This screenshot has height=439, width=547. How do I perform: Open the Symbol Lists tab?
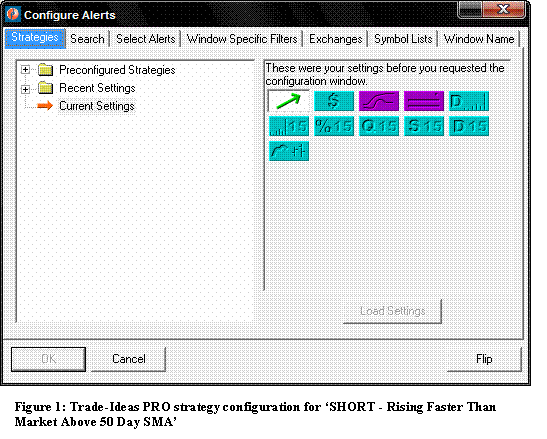pos(403,39)
